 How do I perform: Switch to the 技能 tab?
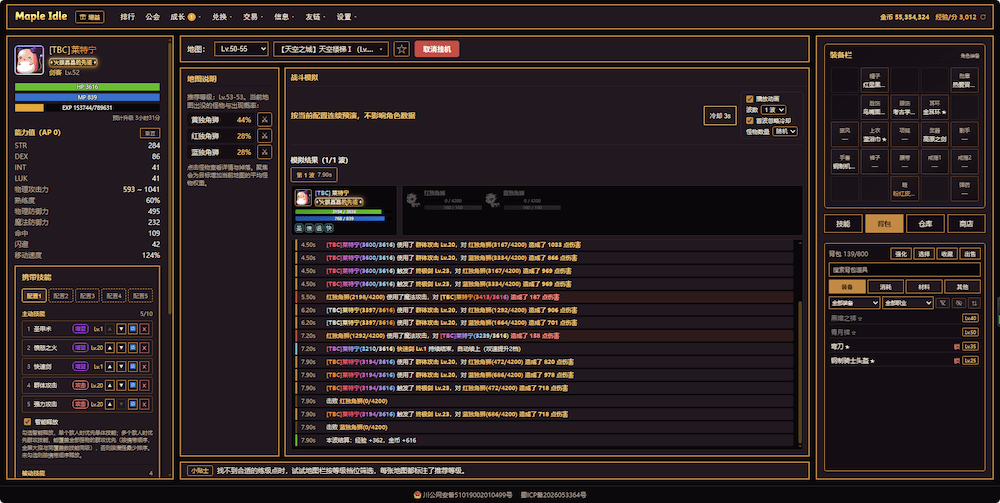tap(843, 224)
